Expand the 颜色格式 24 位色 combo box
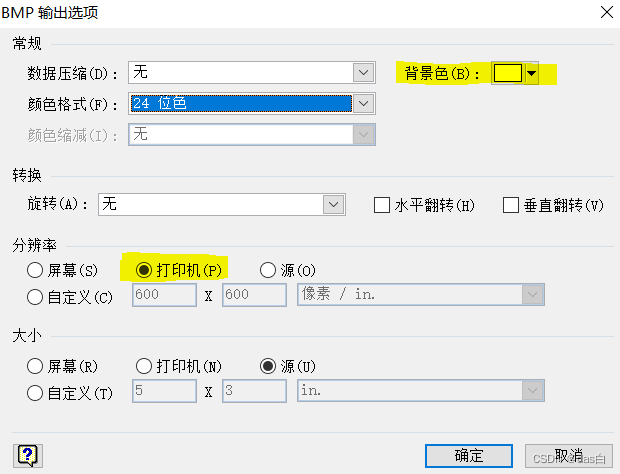 [x=251, y=104]
